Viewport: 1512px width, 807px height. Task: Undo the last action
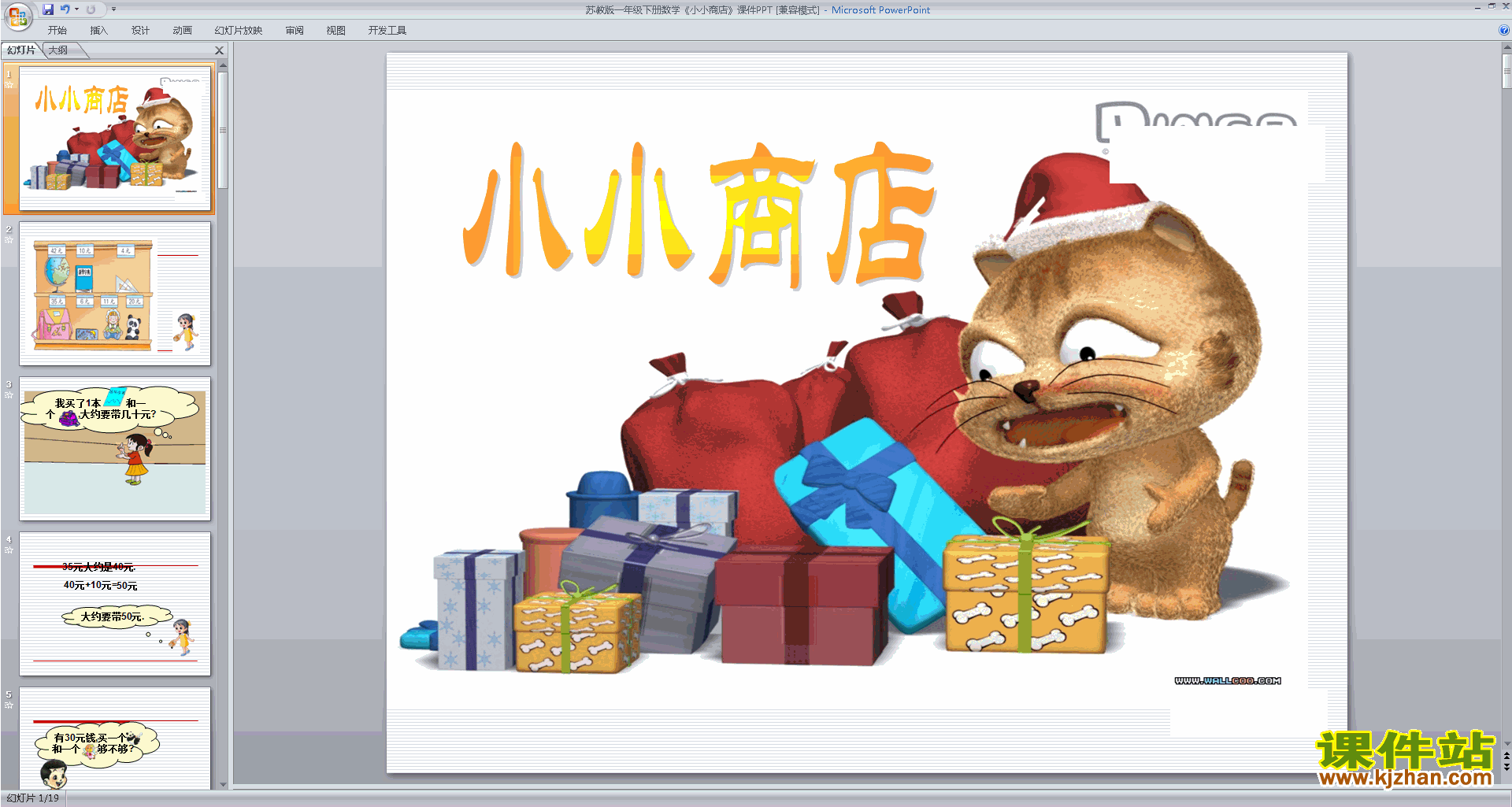[65, 9]
